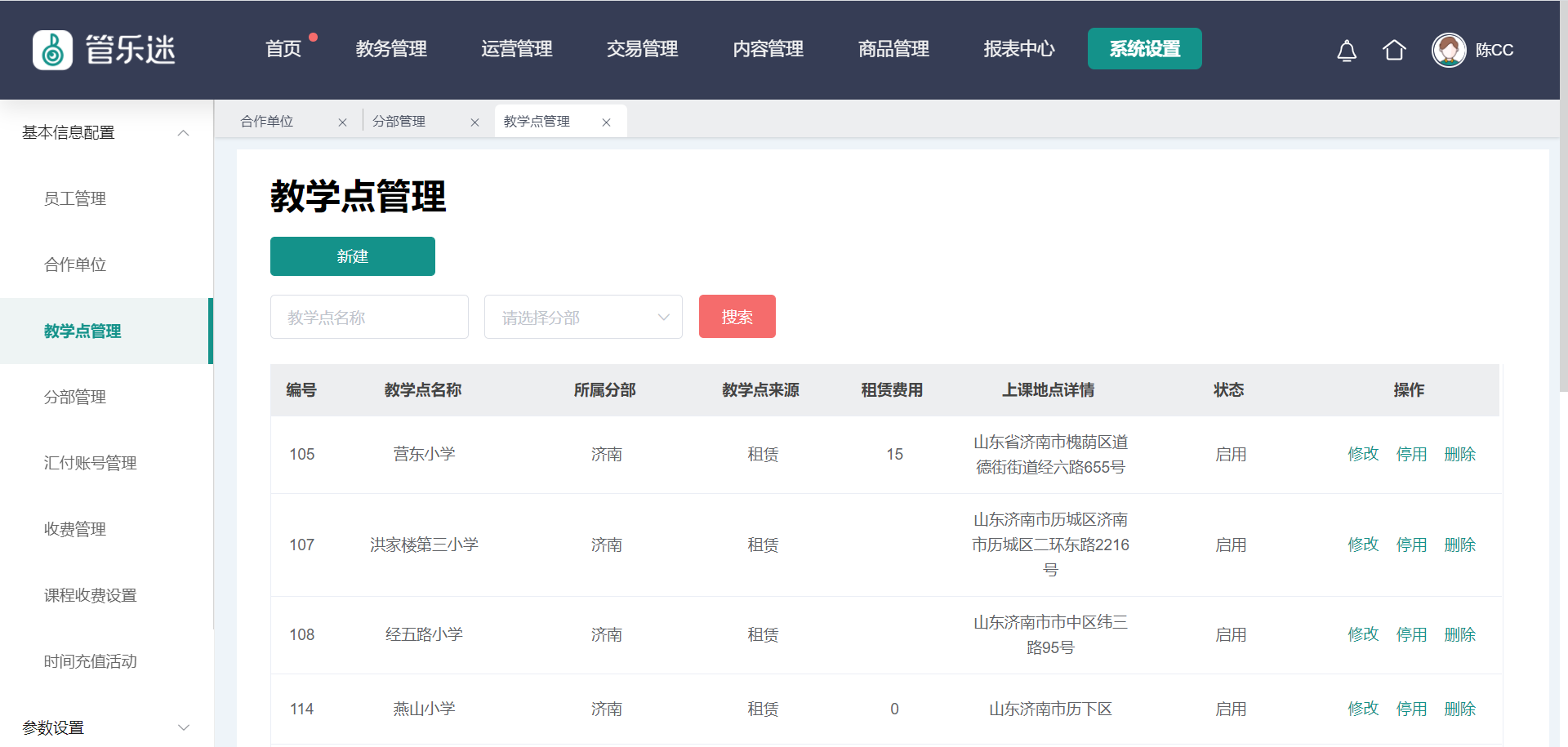Image resolution: width=1568 pixels, height=747 pixels.
Task: Click 修改 for 营东小学 row
Action: [1363, 454]
